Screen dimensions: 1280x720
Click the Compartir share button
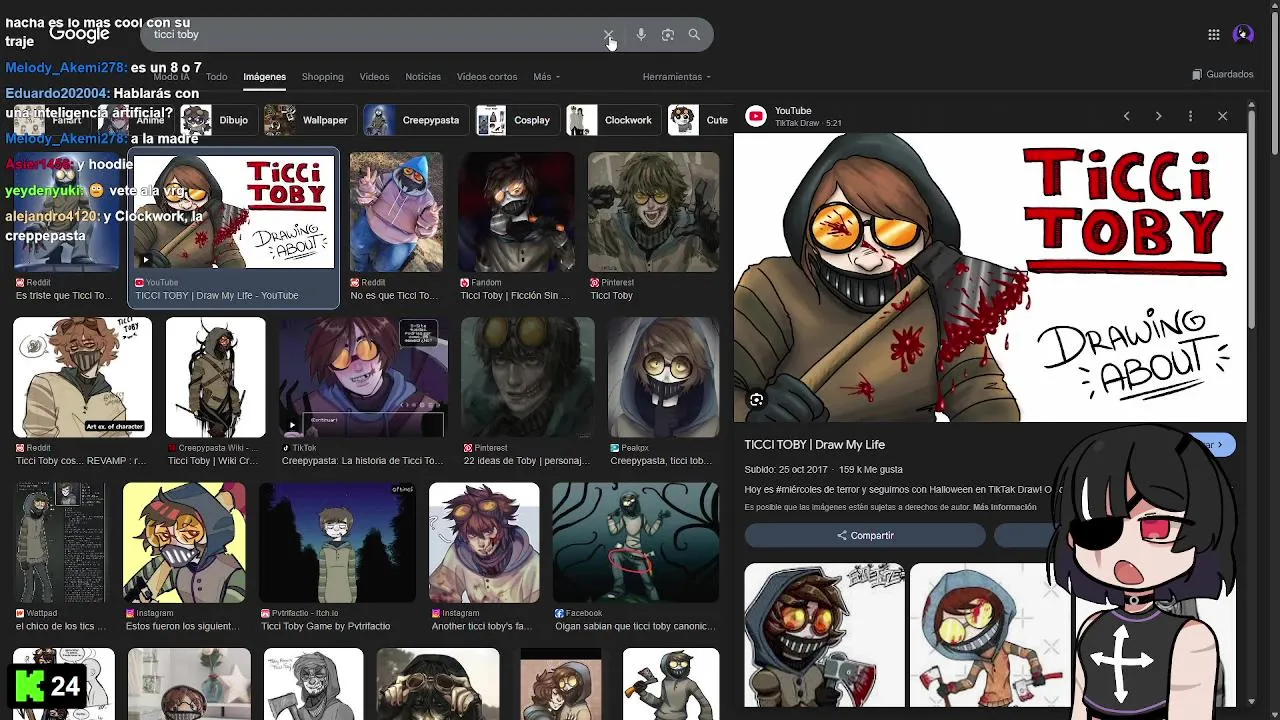[865, 536]
